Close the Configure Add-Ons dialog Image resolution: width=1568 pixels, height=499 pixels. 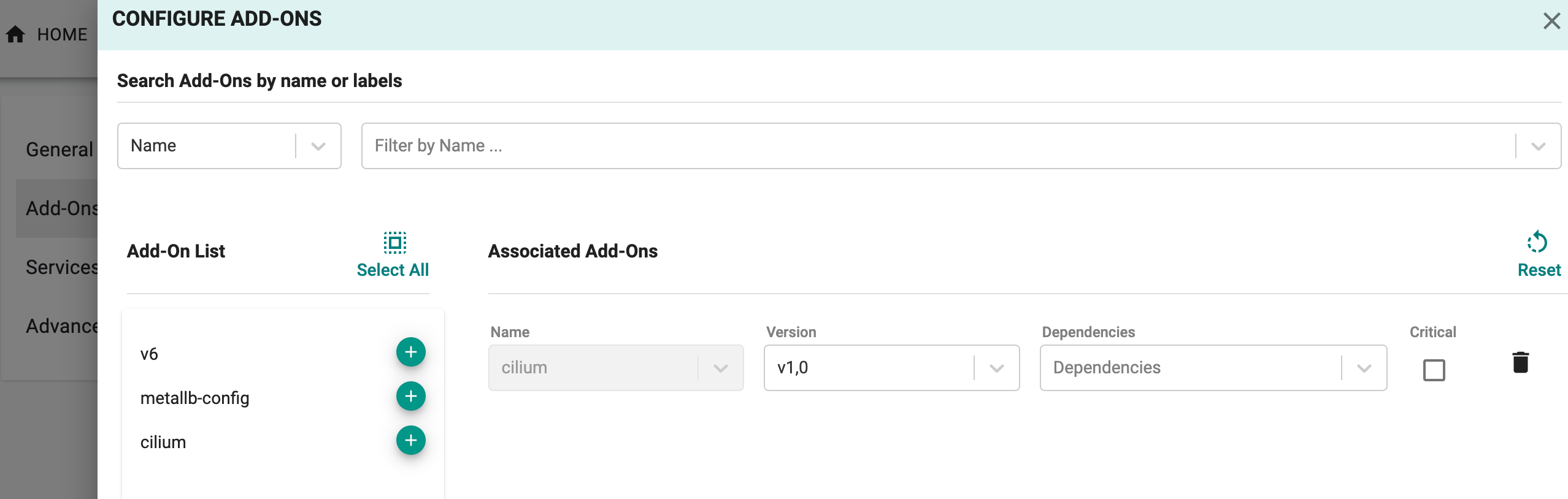coord(1551,21)
